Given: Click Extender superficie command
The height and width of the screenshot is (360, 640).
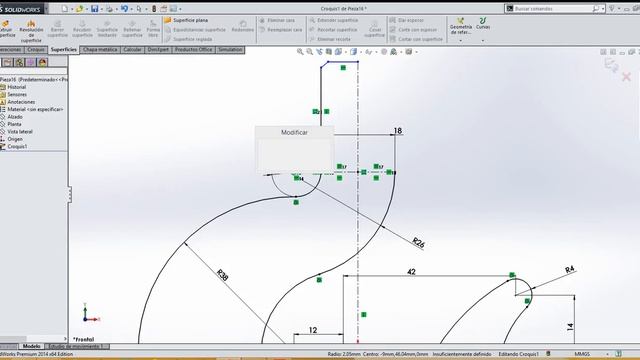Looking at the screenshot, I should pyautogui.click(x=333, y=20).
